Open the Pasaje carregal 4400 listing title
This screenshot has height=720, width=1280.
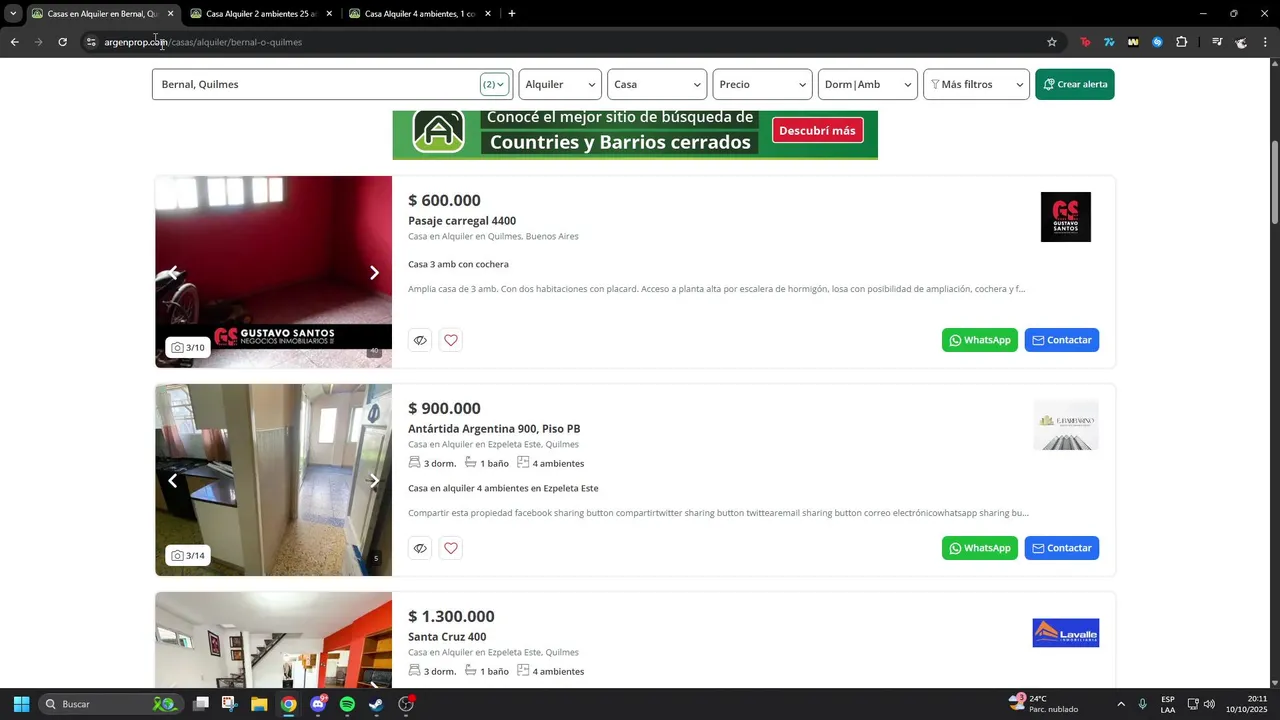tap(462, 221)
